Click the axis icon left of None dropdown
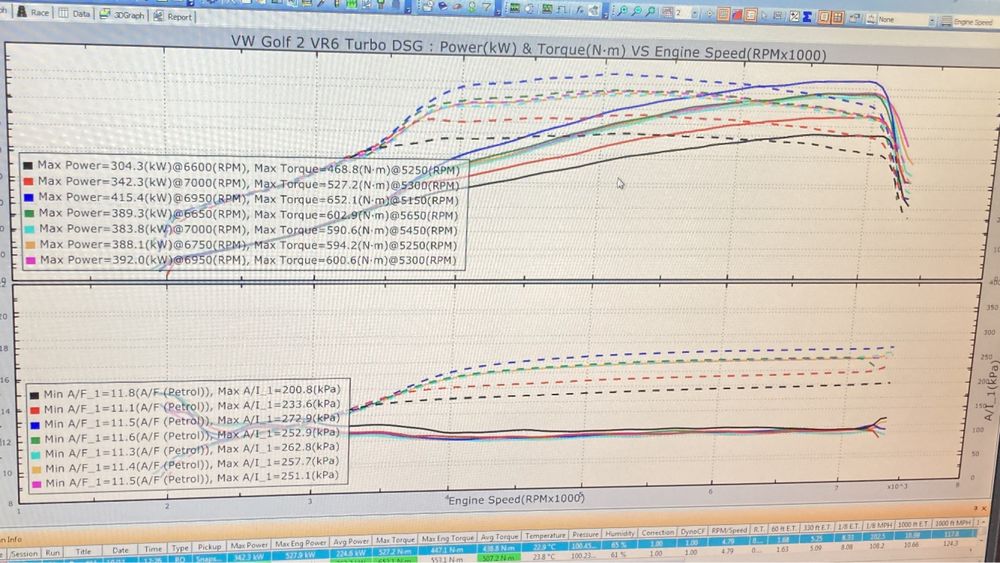Viewport: 1000px width, 563px height. (x=871, y=18)
